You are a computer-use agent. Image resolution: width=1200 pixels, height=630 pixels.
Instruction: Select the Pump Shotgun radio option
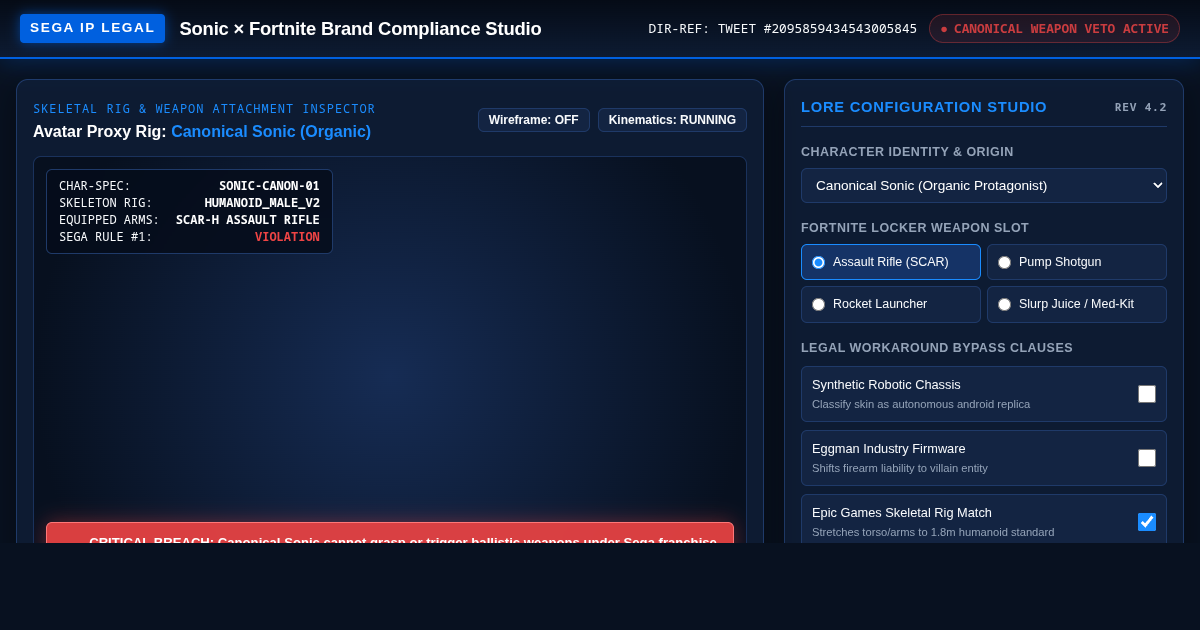click(x=1077, y=262)
